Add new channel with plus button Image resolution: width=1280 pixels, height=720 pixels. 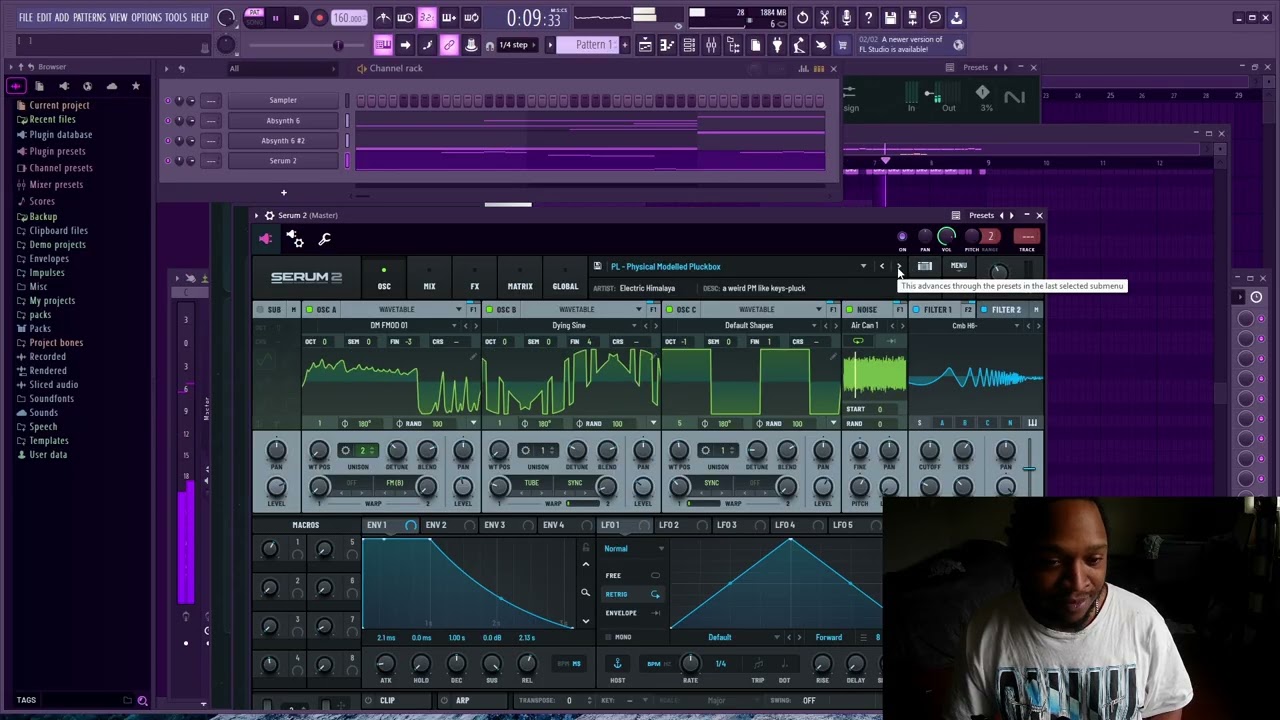[x=283, y=192]
